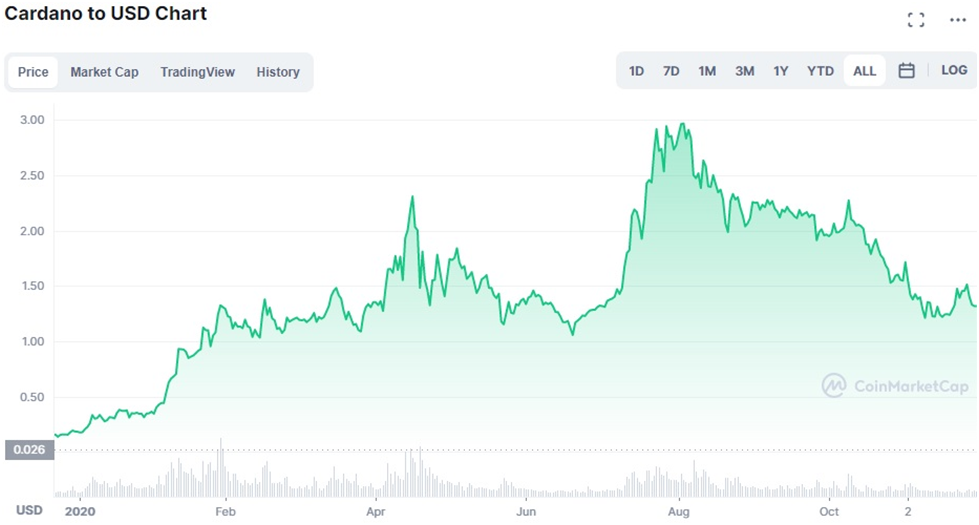Click the 2.00 y-axis price label
The height and width of the screenshot is (525, 979).
click(x=32, y=231)
